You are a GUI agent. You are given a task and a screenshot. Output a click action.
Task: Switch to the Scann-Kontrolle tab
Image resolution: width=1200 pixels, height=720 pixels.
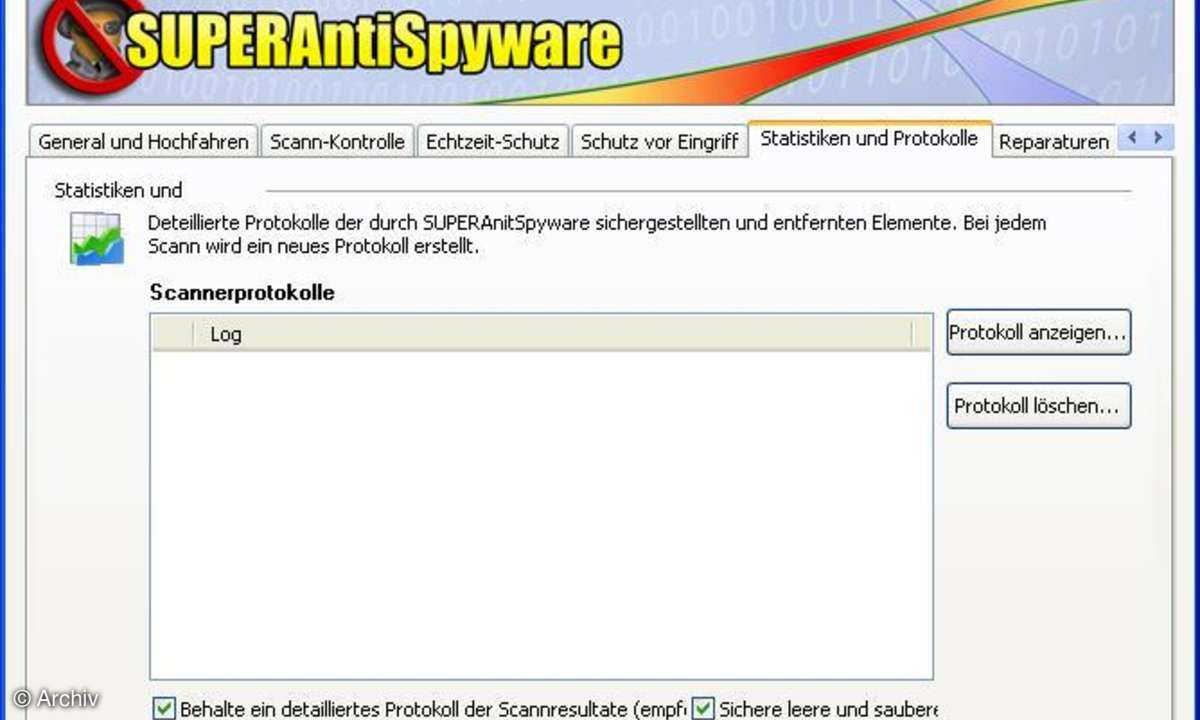pyautogui.click(x=337, y=141)
